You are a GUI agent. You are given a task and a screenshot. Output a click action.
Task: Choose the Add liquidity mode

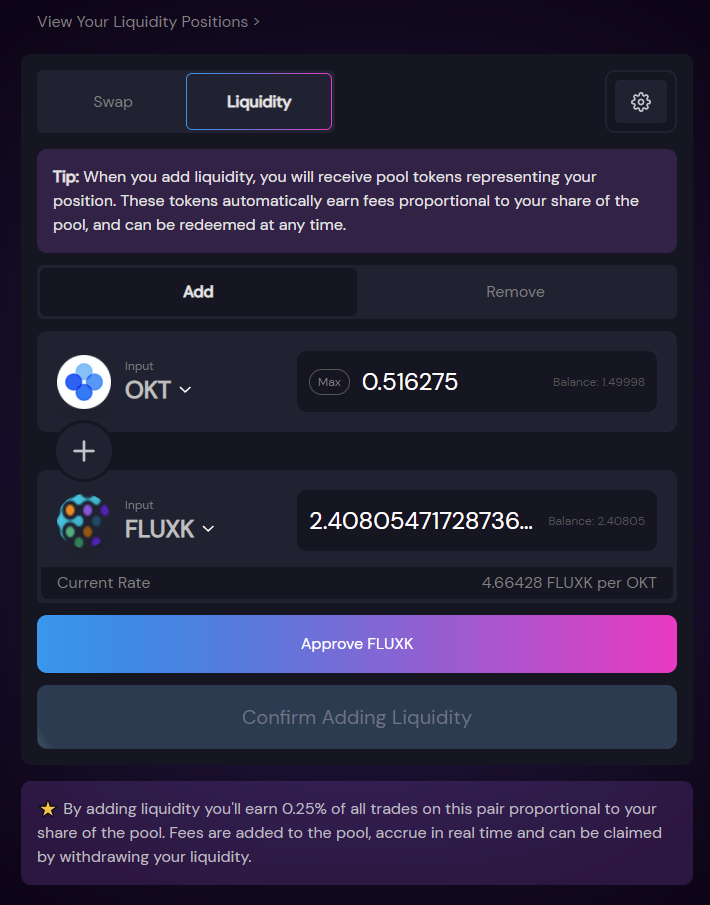tap(198, 292)
